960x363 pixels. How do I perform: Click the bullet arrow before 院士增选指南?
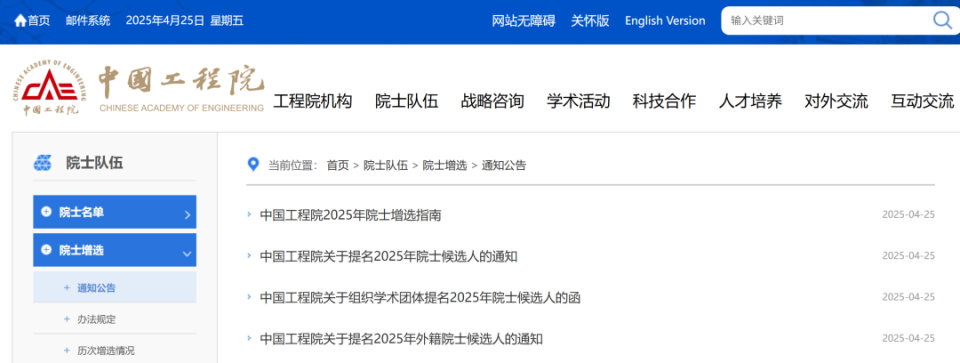click(x=249, y=214)
